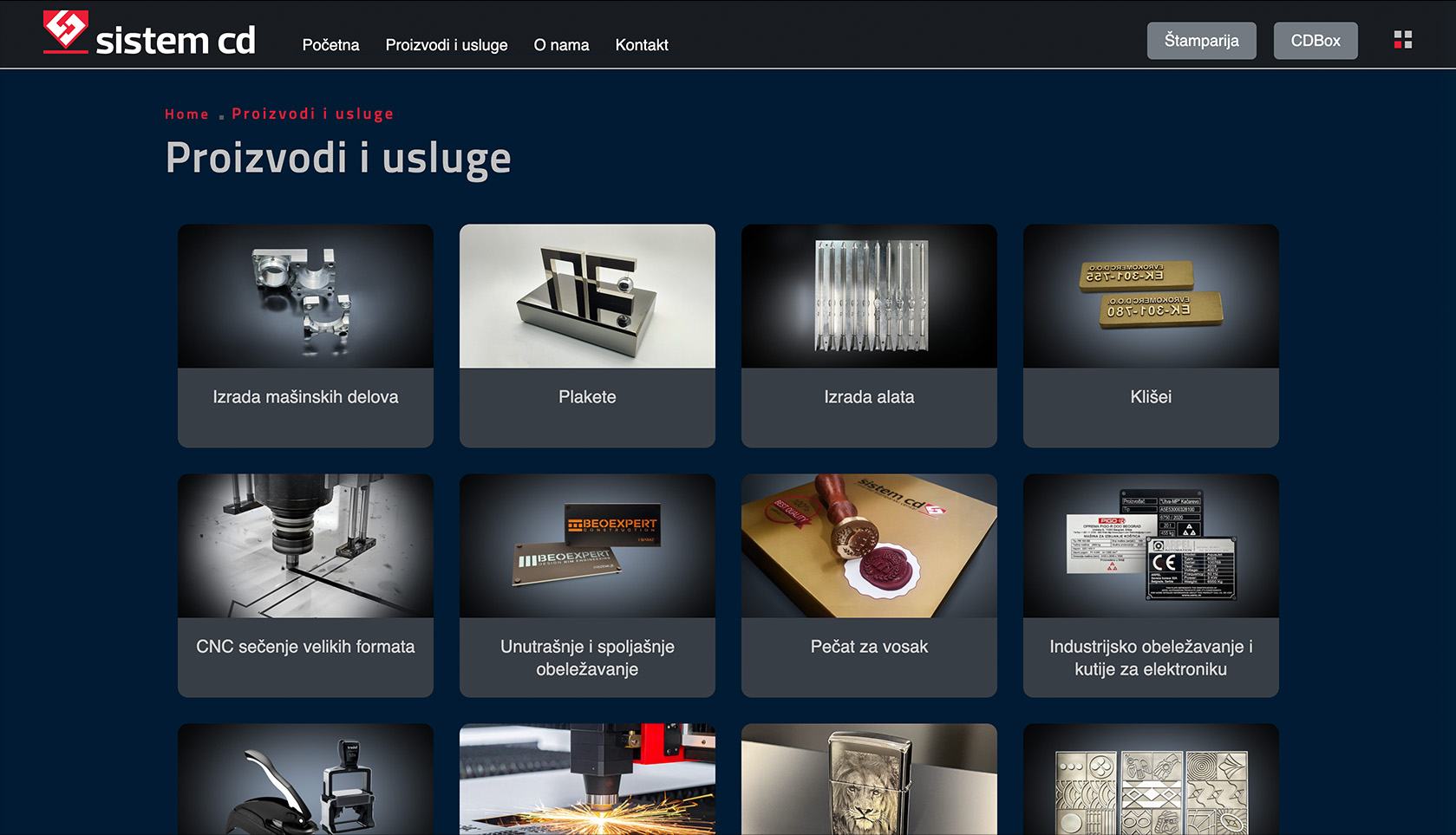Click the sistem cd logo

149,35
